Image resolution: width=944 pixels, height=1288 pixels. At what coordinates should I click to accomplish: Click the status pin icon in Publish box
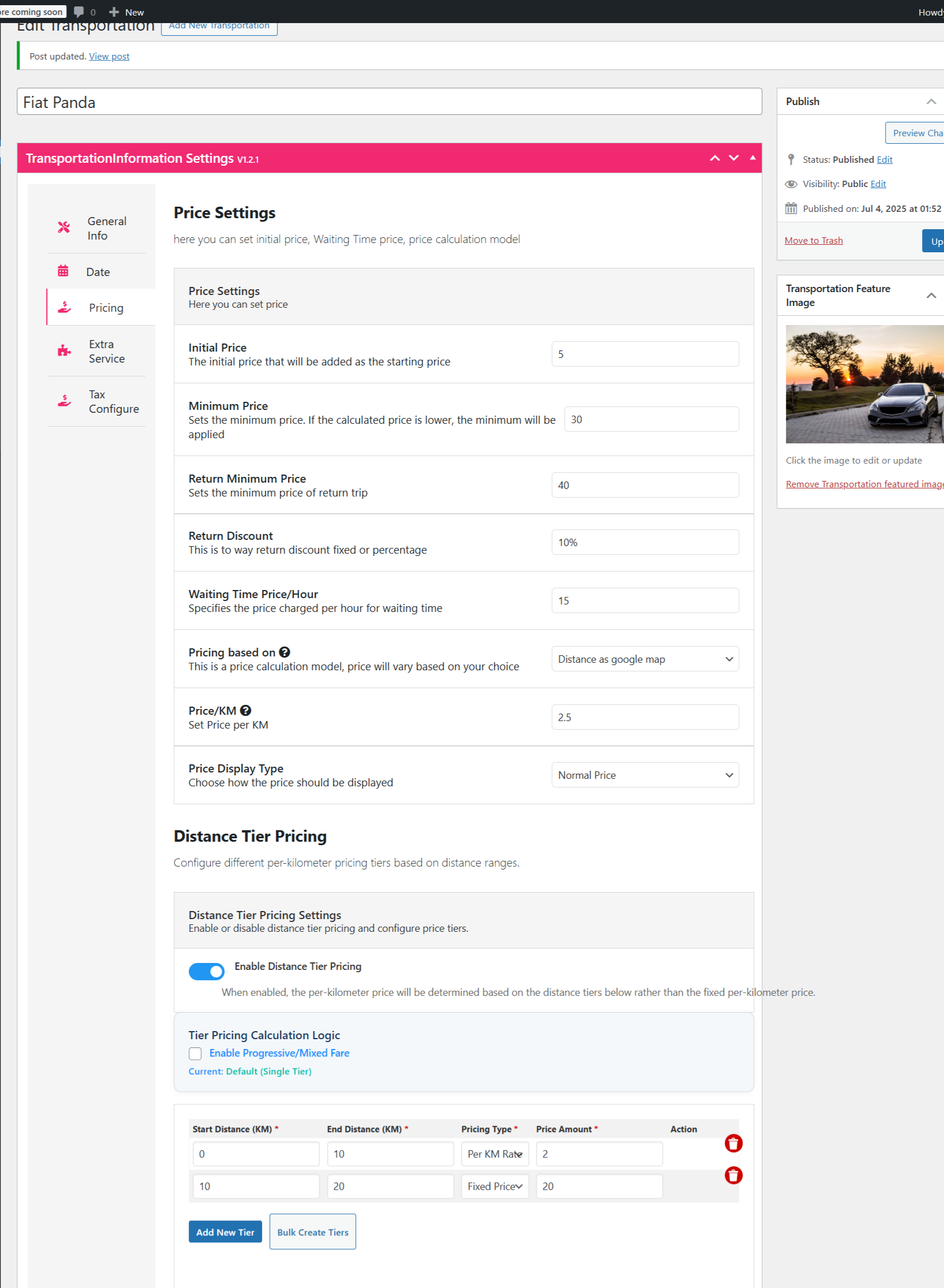pos(791,159)
